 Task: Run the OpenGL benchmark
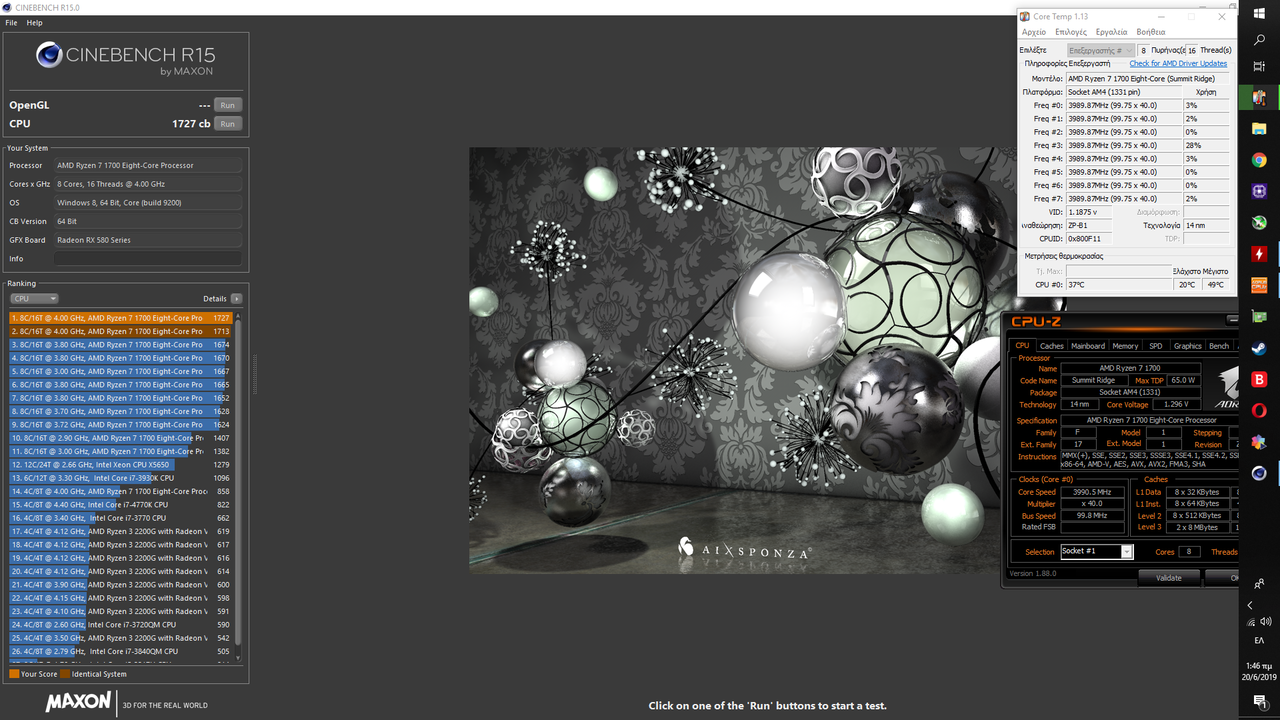point(228,105)
